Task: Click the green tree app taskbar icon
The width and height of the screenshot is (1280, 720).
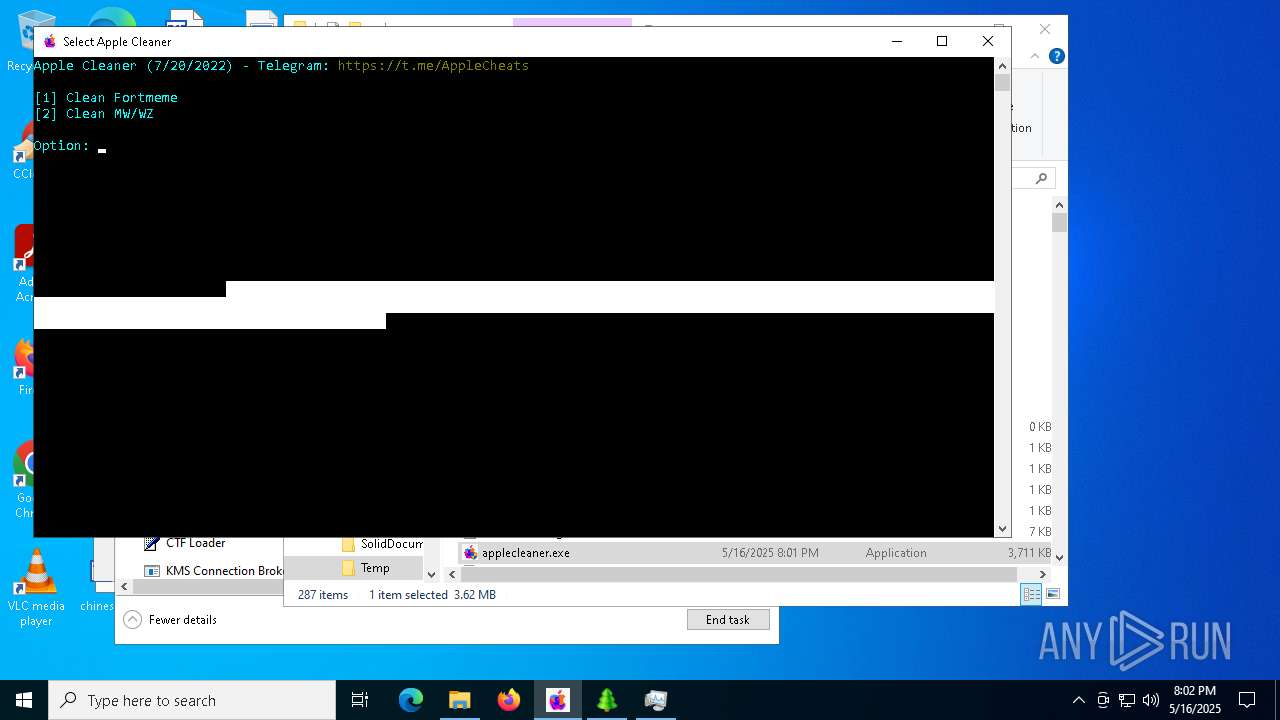Action: pyautogui.click(x=606, y=700)
